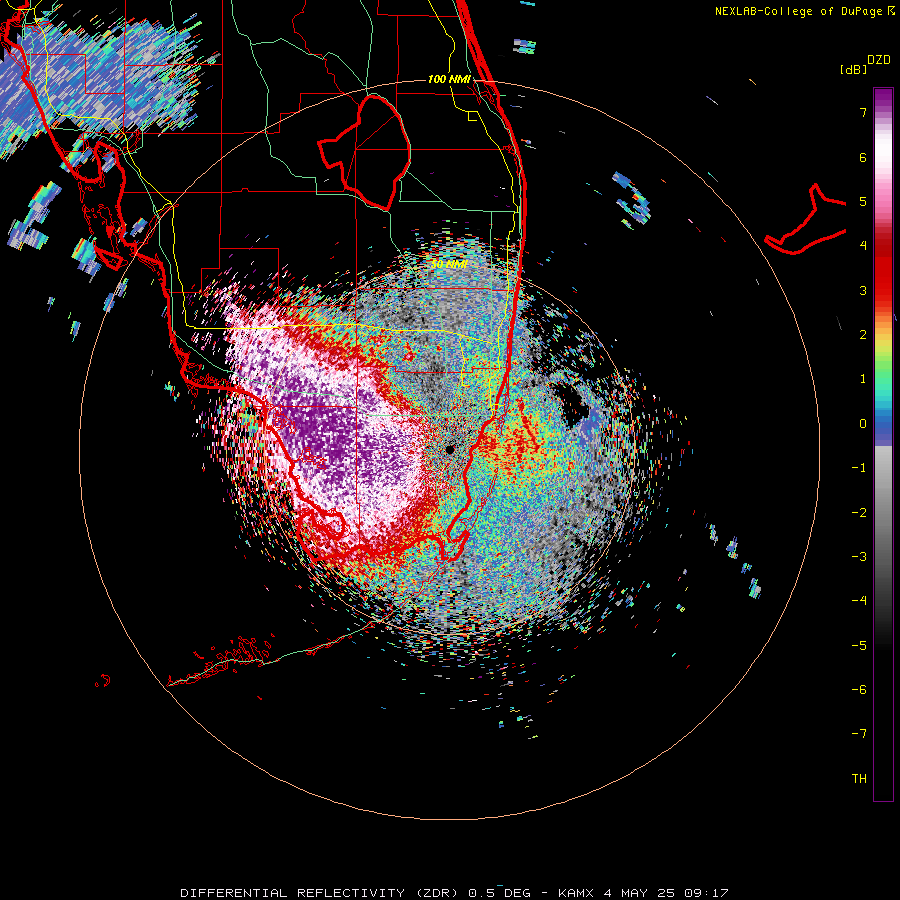Image resolution: width=900 pixels, height=900 pixels.
Task: Select the -4 label on the color scale
Action: (859, 601)
